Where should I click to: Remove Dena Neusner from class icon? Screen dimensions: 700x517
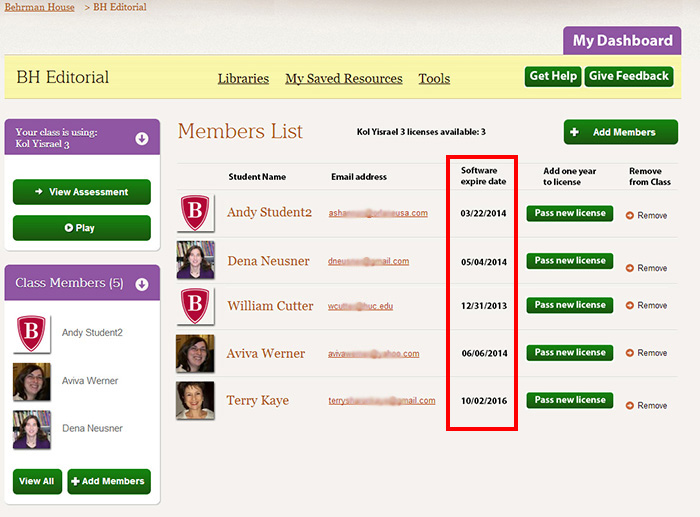tap(629, 268)
